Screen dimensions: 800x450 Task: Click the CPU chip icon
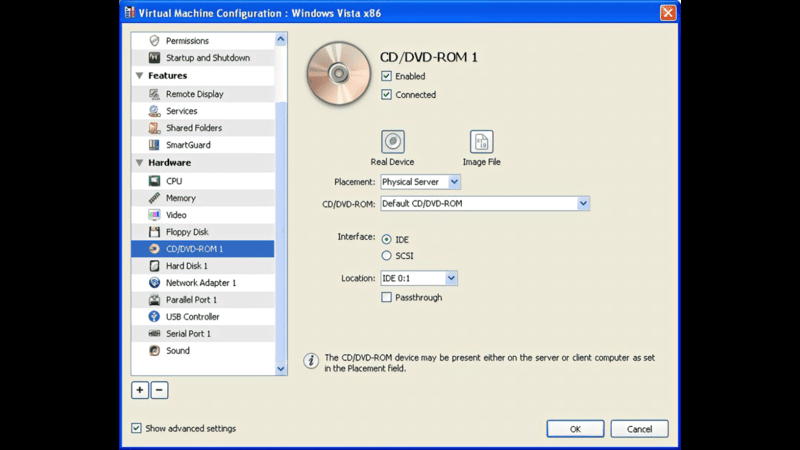[x=154, y=181]
